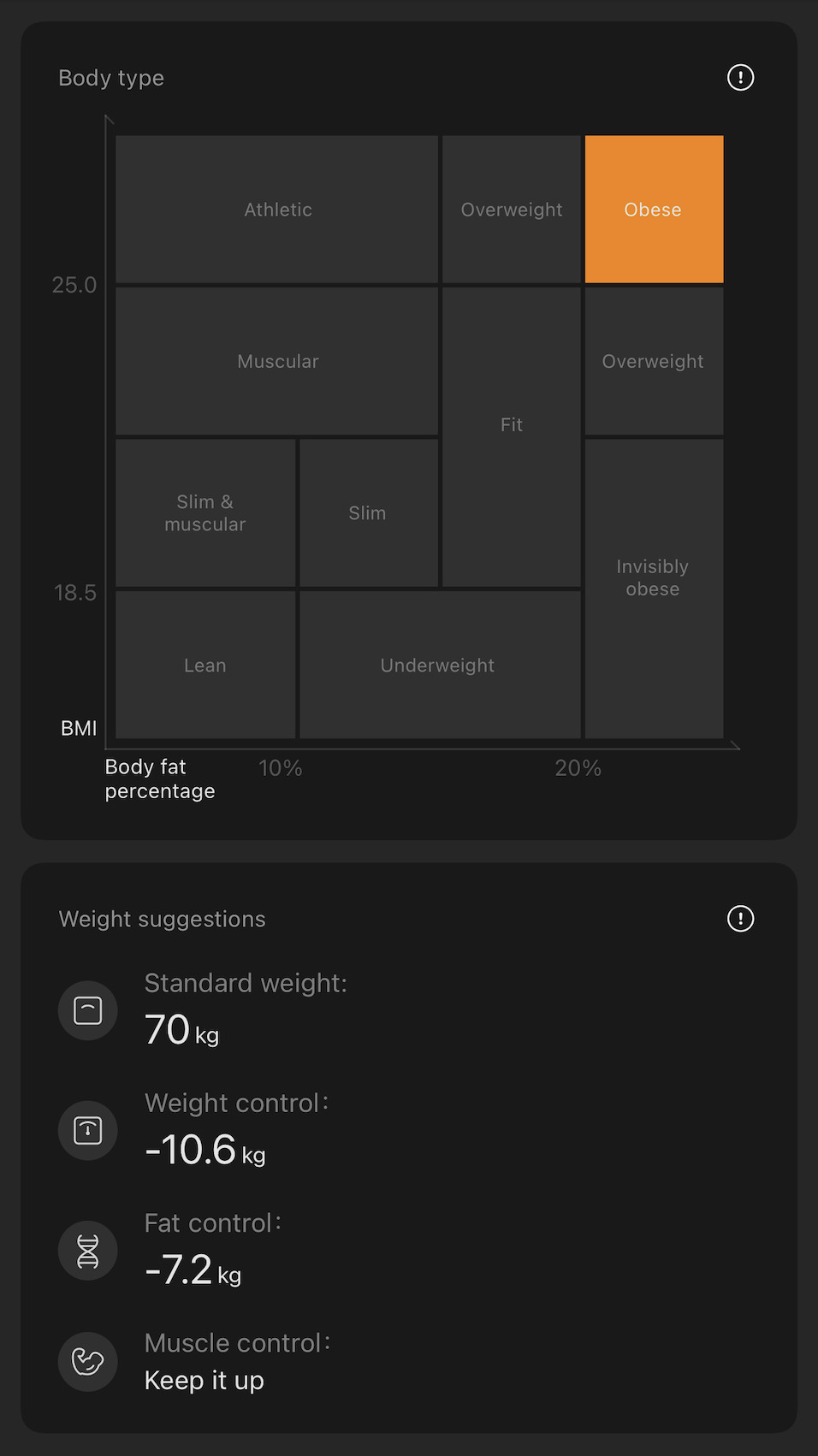
Task: Tap the Fat control -7.2 kg value
Action: click(193, 1270)
